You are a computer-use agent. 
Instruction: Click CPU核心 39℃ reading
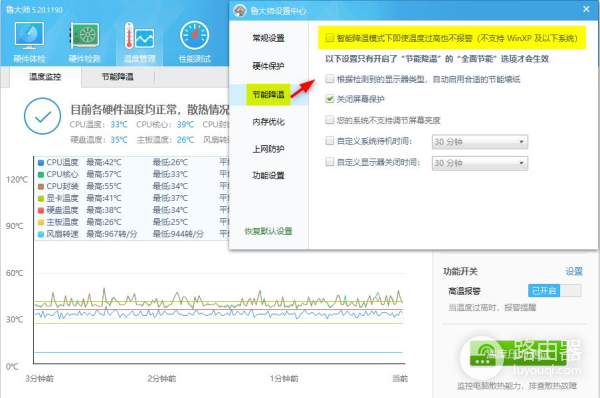(x=185, y=125)
